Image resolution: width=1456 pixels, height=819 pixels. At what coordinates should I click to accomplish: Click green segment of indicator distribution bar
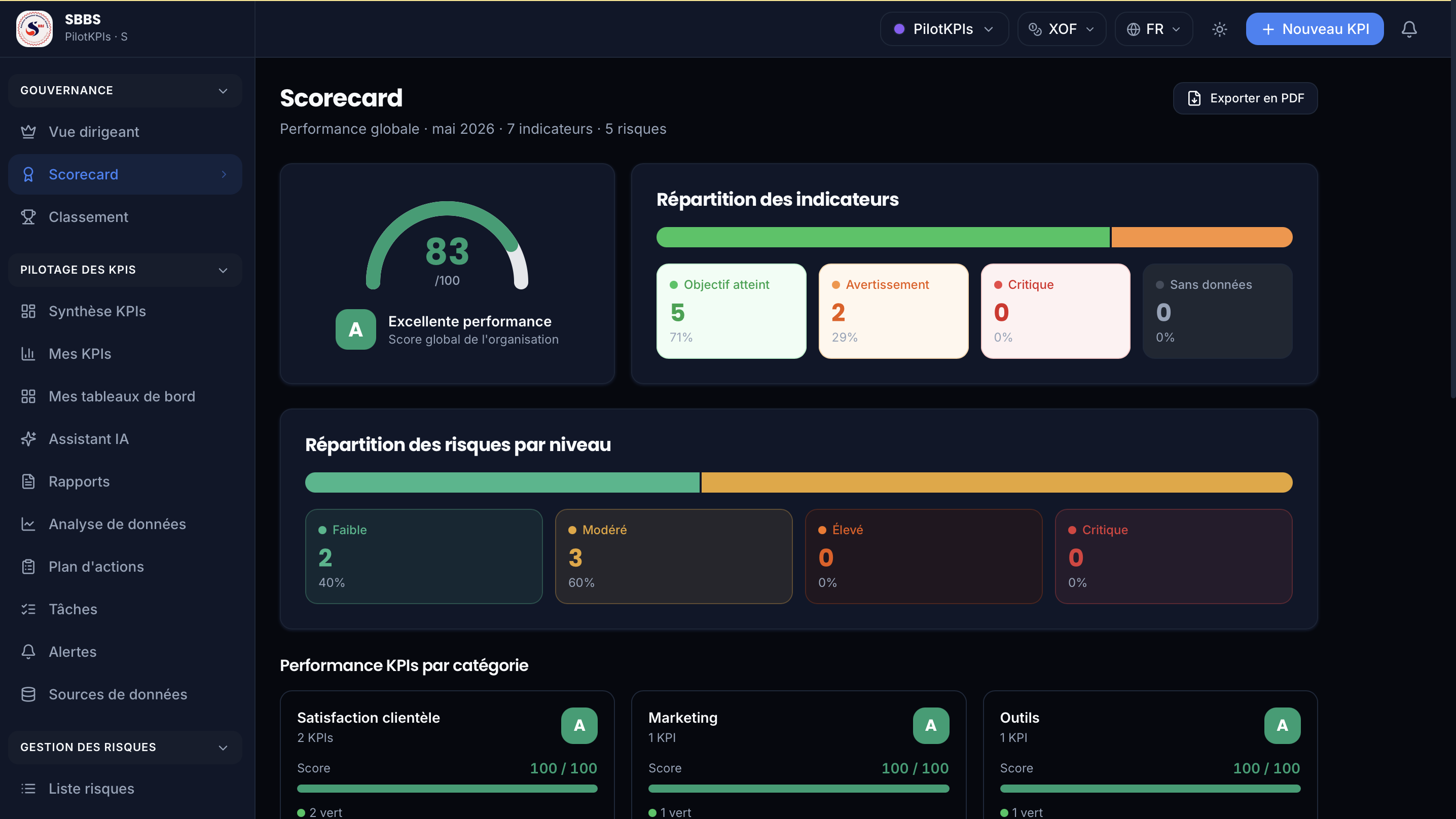883,237
